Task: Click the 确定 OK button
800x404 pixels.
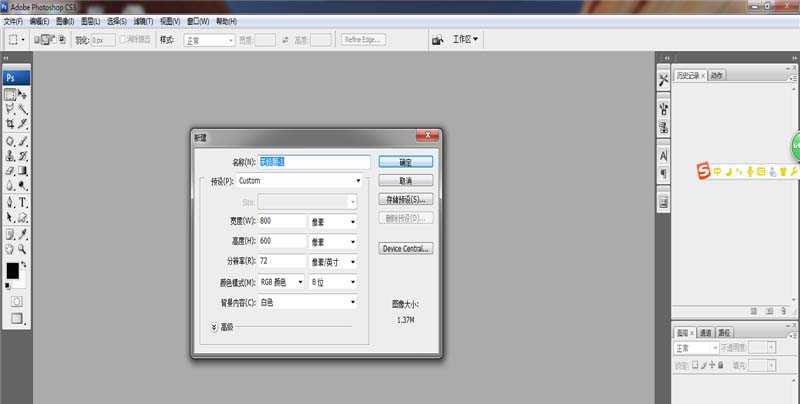Action: tap(405, 161)
